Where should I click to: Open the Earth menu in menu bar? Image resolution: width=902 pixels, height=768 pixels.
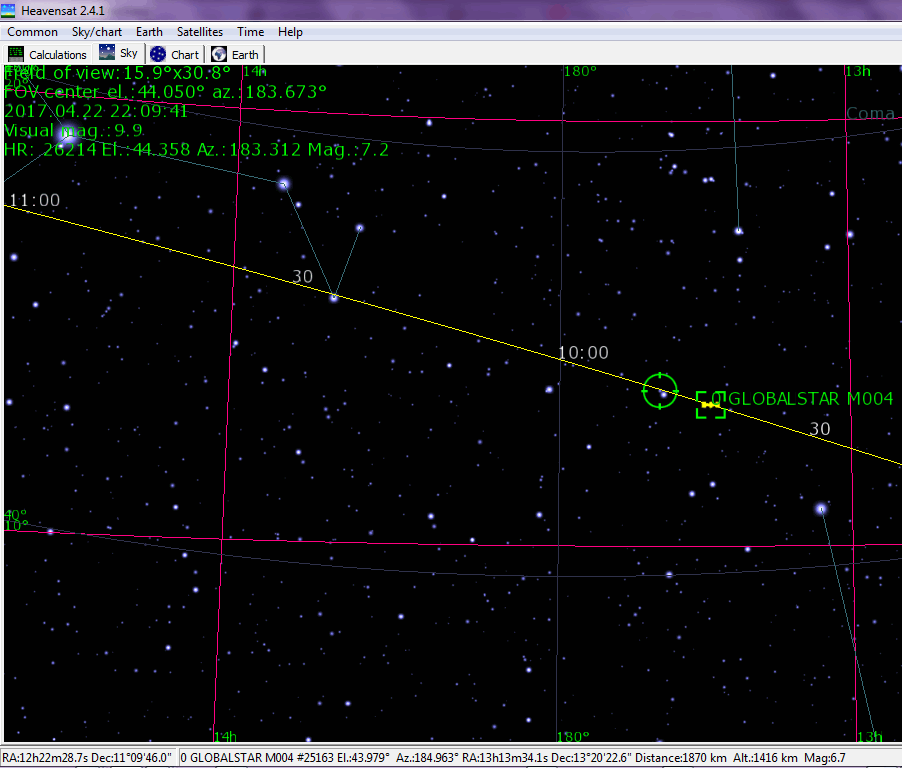[x=149, y=32]
